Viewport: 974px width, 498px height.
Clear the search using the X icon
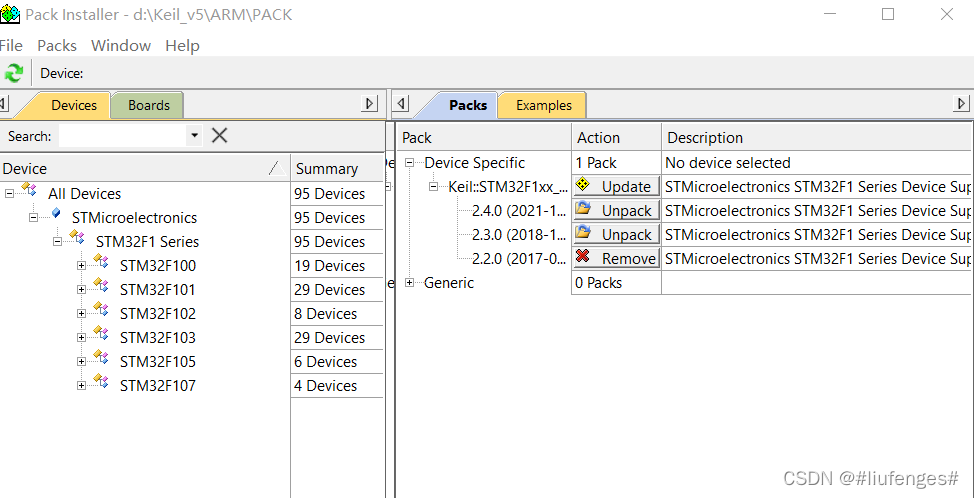click(x=219, y=135)
